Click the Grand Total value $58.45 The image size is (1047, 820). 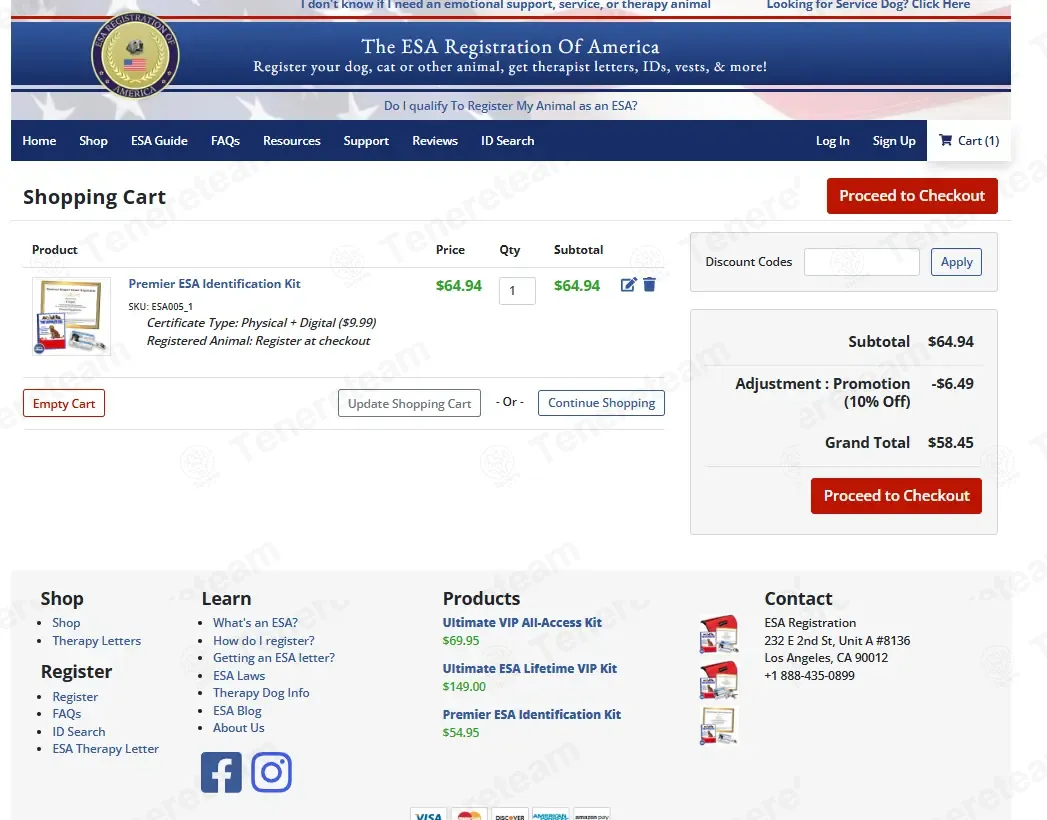[950, 443]
